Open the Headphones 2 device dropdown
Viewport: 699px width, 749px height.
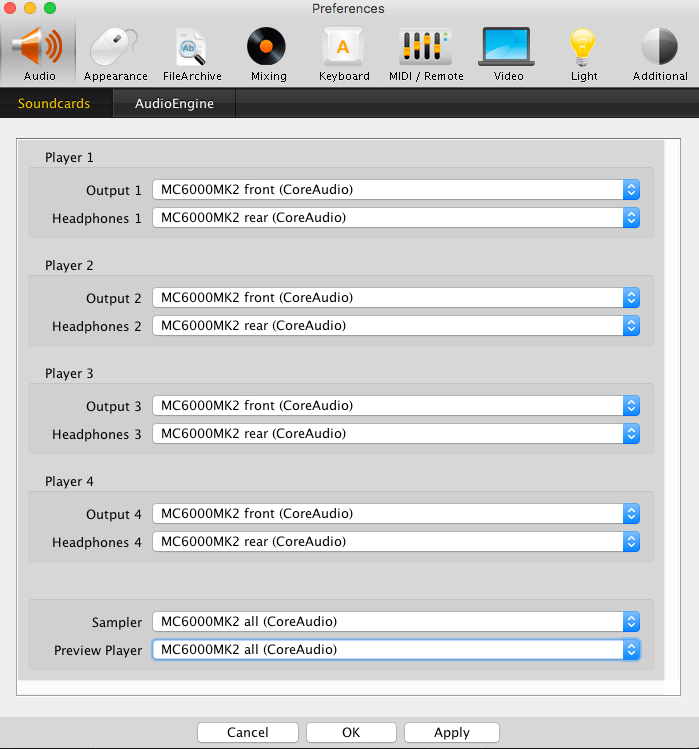pos(395,326)
